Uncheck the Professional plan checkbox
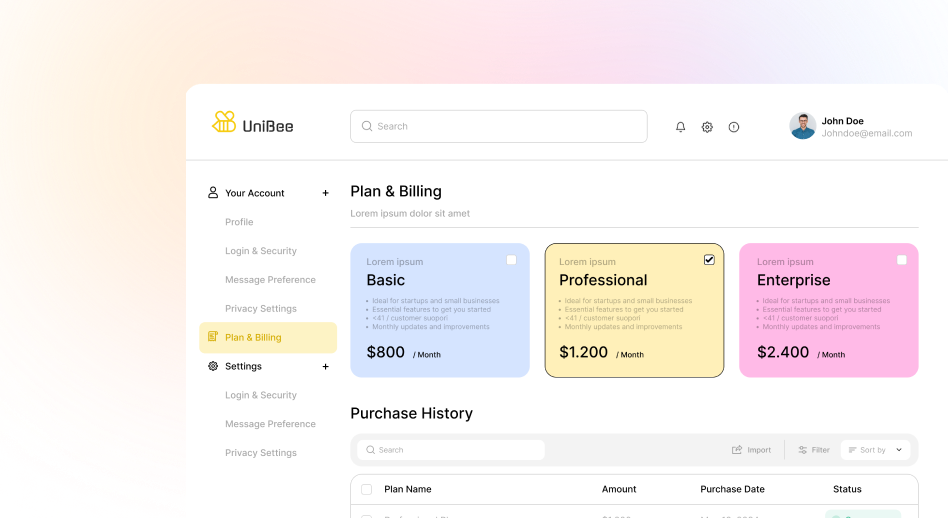 pyautogui.click(x=709, y=260)
